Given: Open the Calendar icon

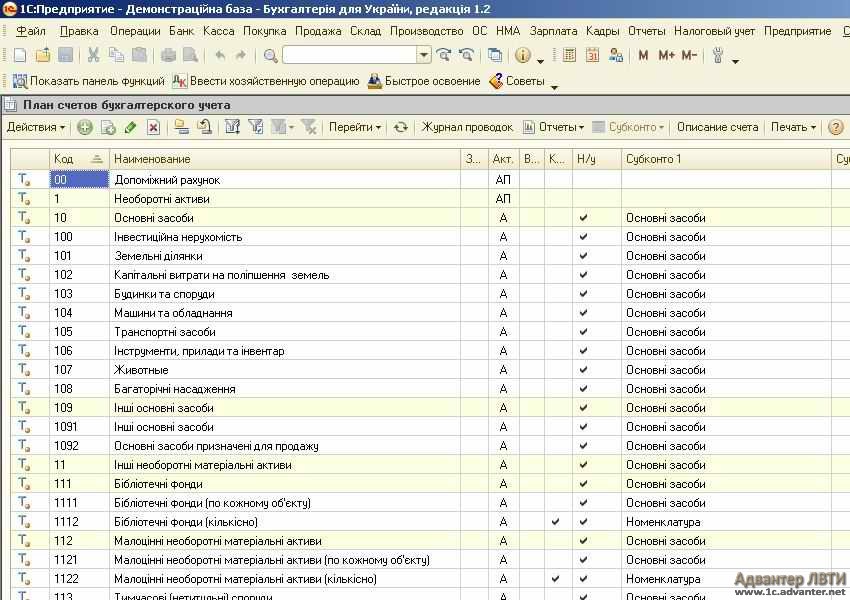Looking at the screenshot, I should pyautogui.click(x=592, y=55).
